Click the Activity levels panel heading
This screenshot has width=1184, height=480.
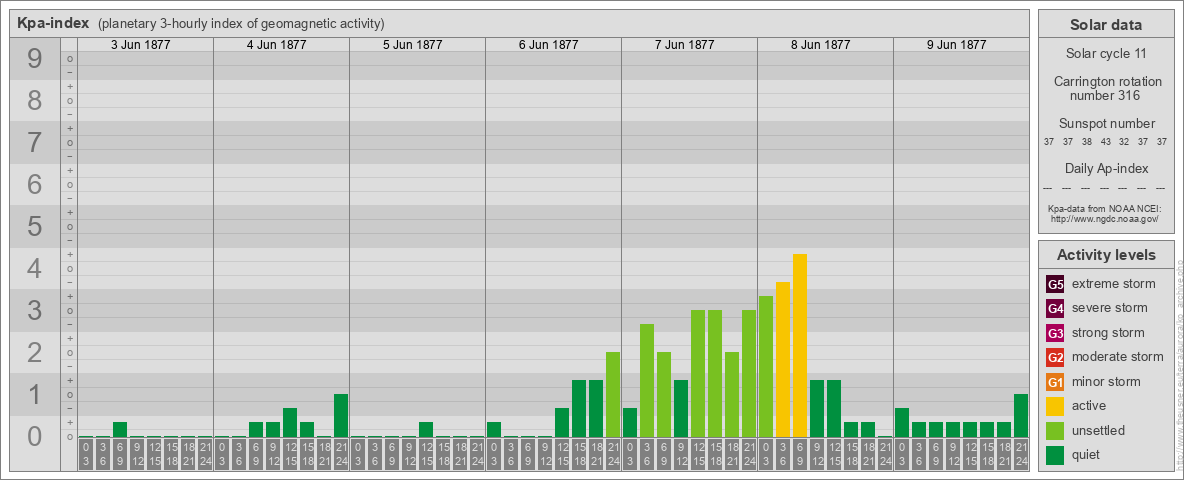1105,255
